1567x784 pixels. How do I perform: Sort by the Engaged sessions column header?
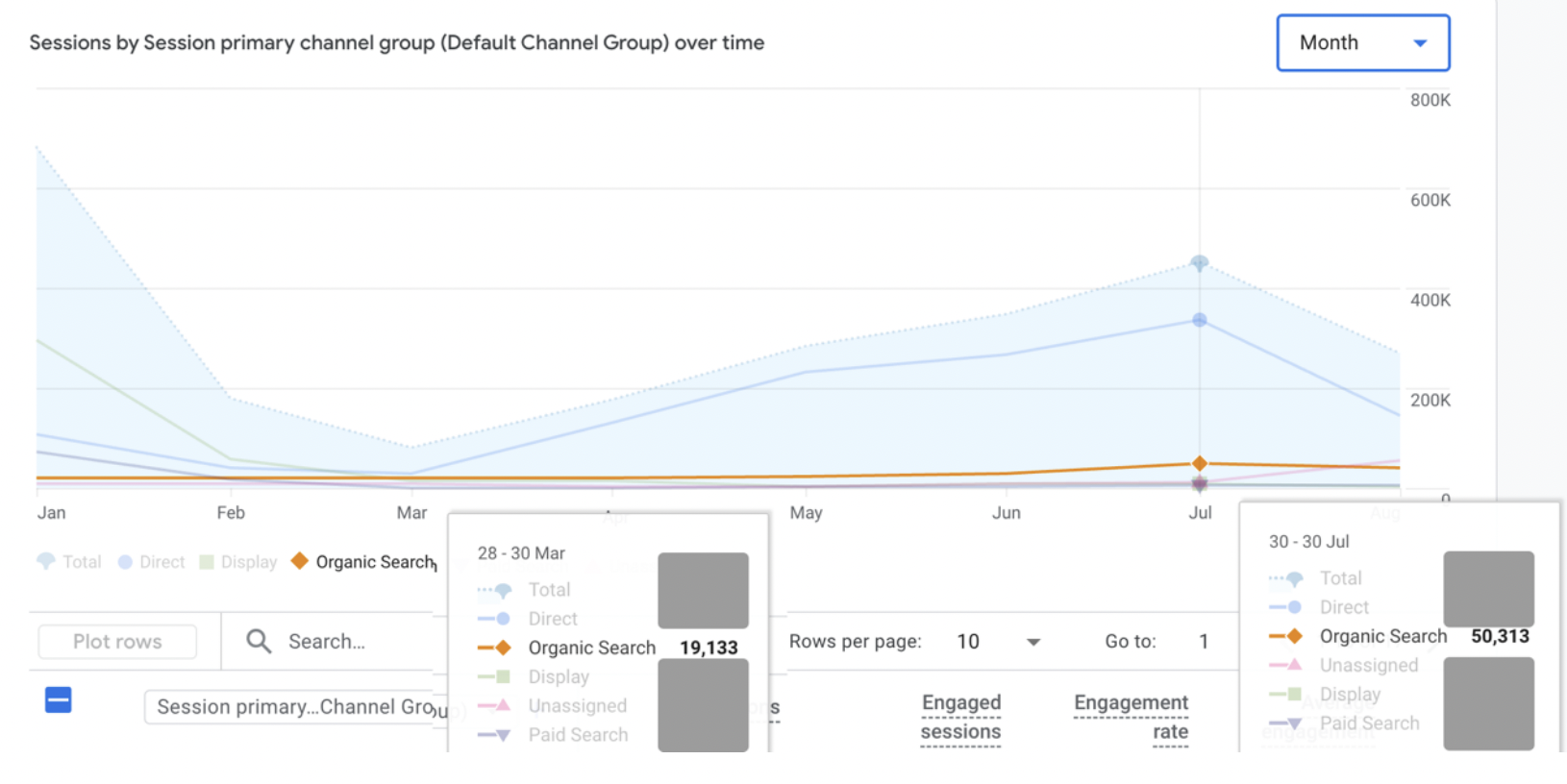click(960, 717)
